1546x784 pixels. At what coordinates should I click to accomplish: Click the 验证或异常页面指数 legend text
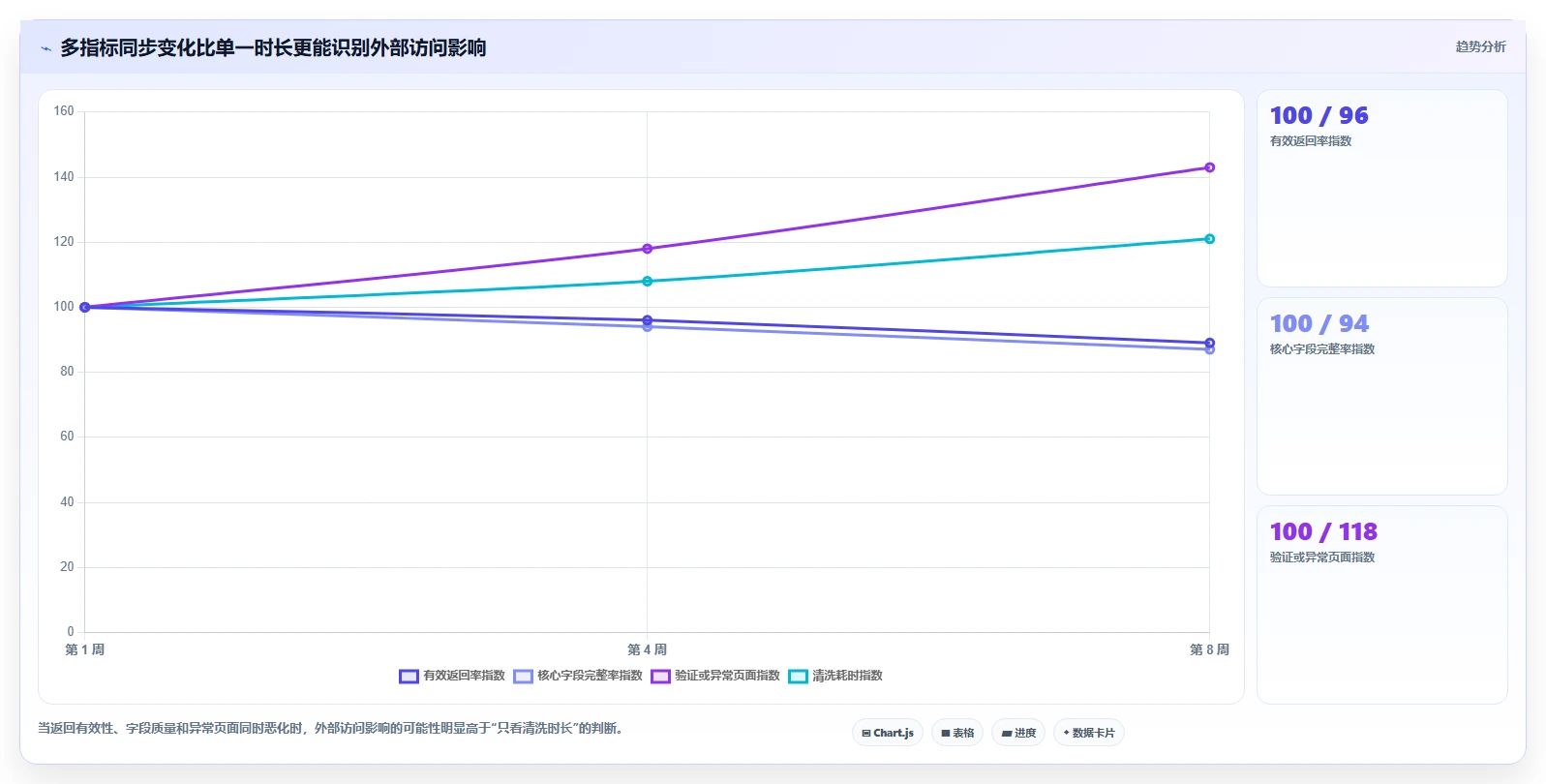(727, 676)
